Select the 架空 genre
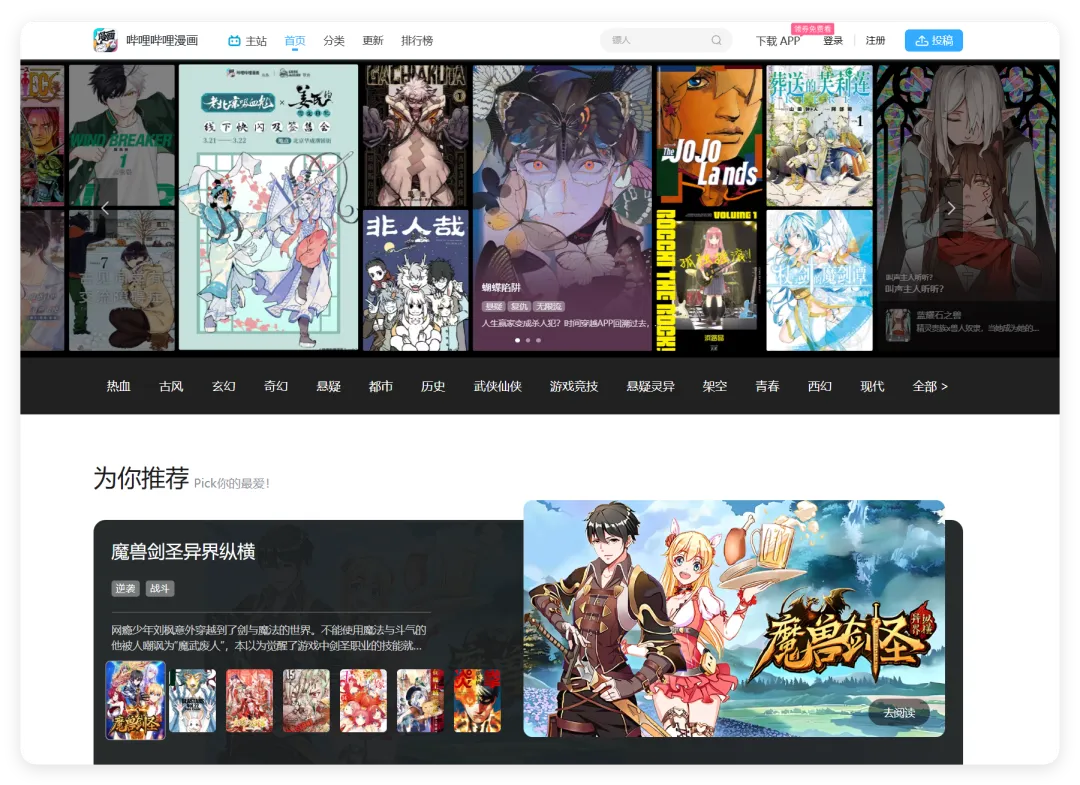 coord(714,386)
